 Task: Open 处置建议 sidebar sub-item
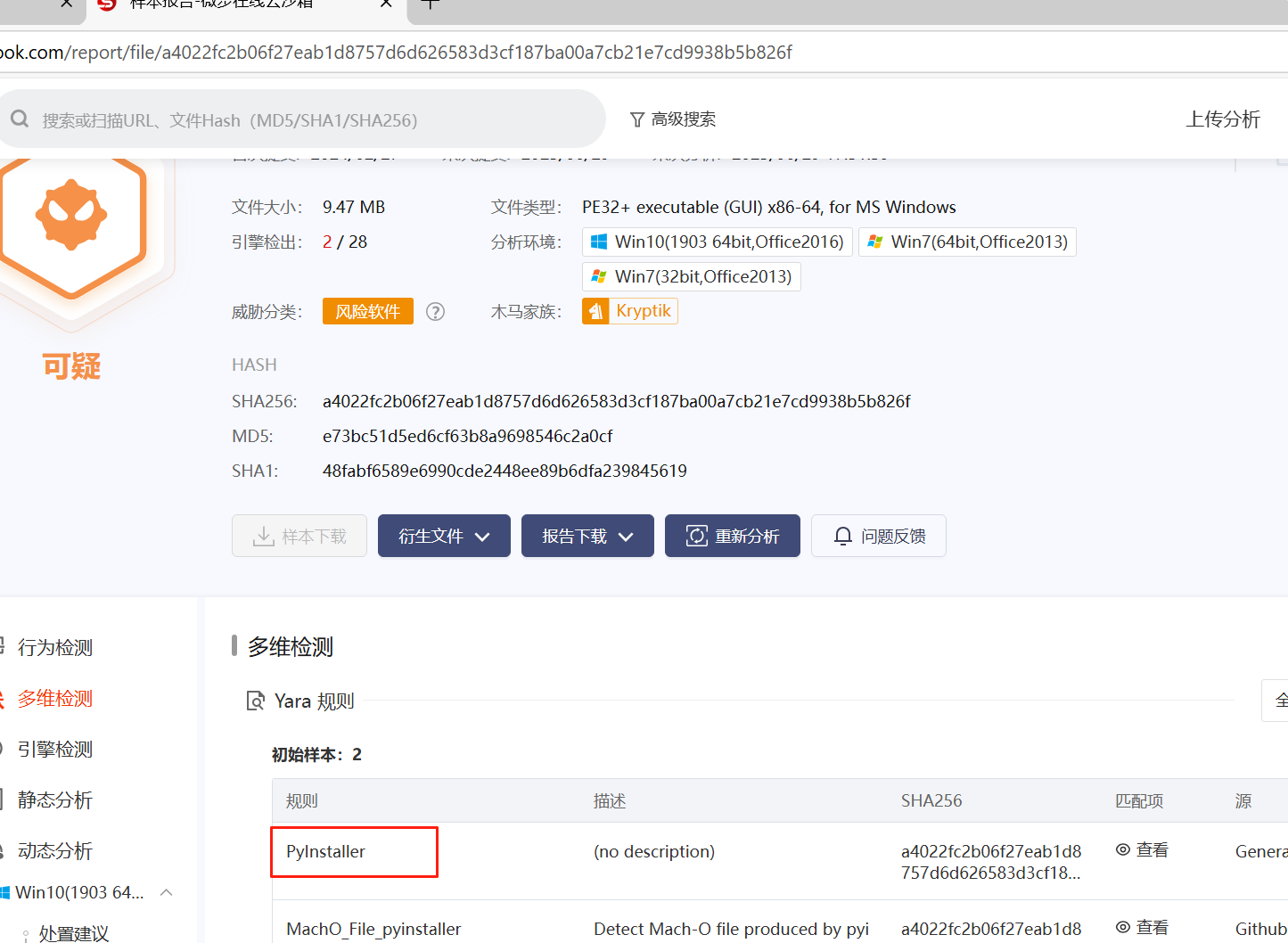tap(74, 933)
